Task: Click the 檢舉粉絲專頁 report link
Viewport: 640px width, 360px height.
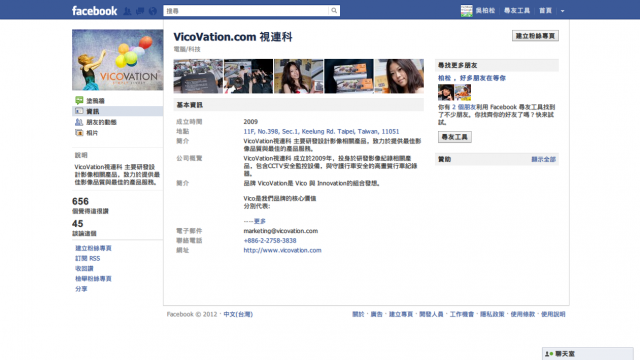Action: [x=93, y=279]
